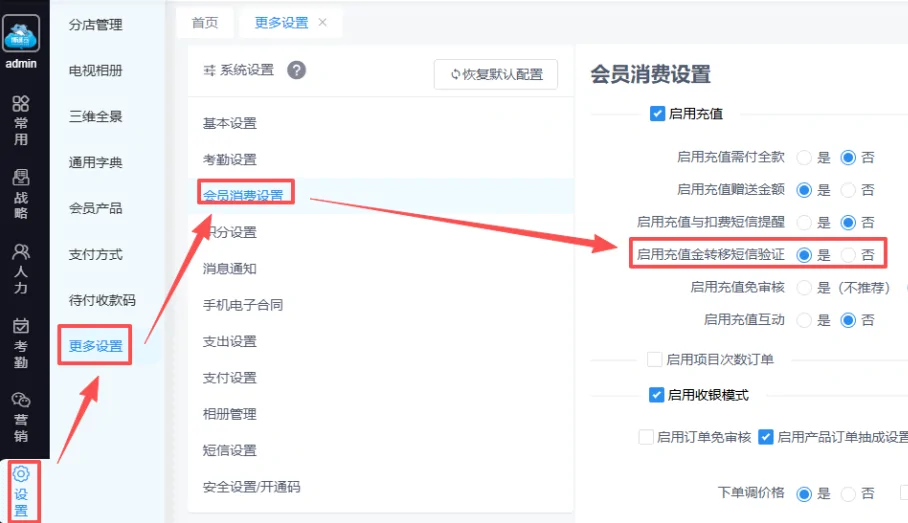
Task: Uncheck the 启用充值 checkbox
Action: point(657,114)
